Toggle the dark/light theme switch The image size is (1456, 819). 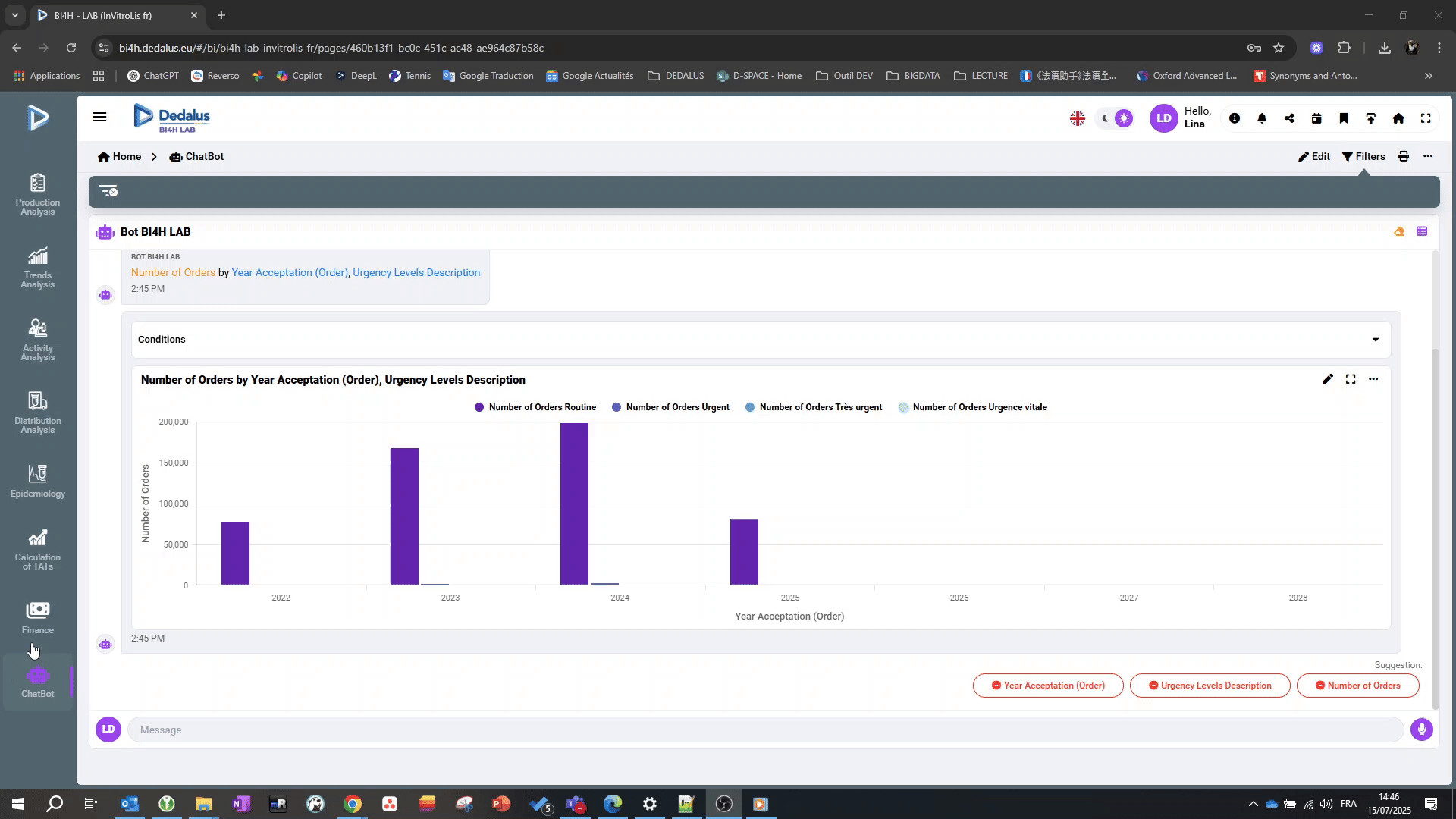[x=1116, y=118]
